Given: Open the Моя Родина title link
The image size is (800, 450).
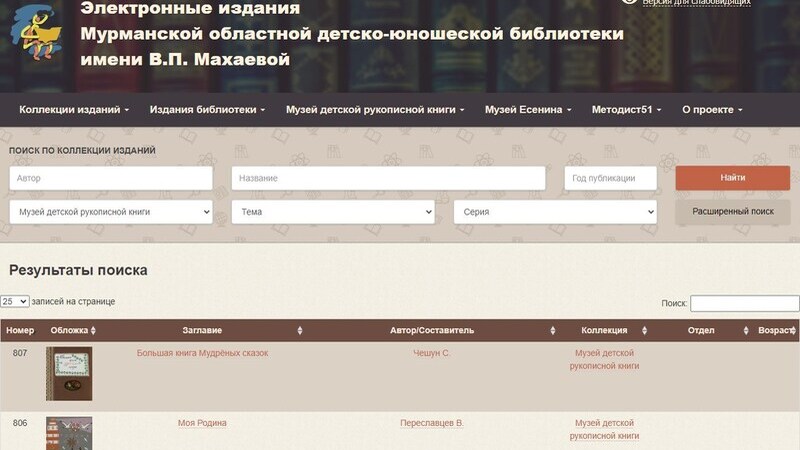Looking at the screenshot, I should 202,423.
